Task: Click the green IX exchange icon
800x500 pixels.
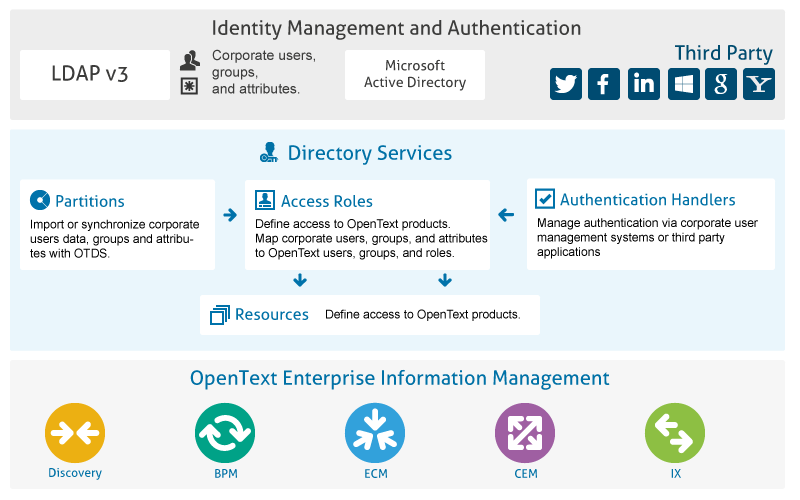Action: click(x=675, y=433)
